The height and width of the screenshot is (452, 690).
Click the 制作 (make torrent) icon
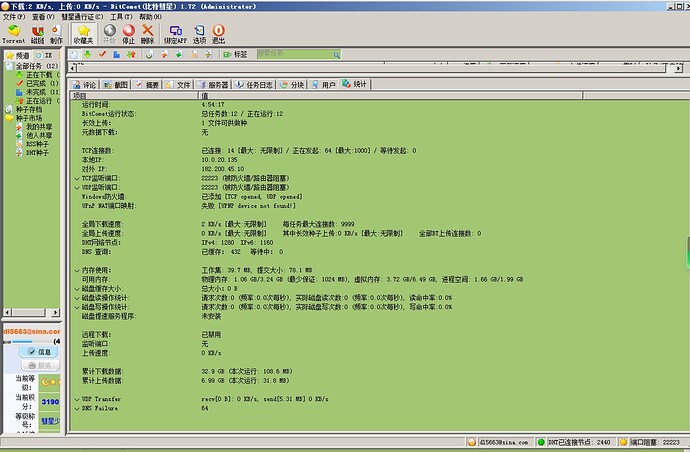coord(56,34)
